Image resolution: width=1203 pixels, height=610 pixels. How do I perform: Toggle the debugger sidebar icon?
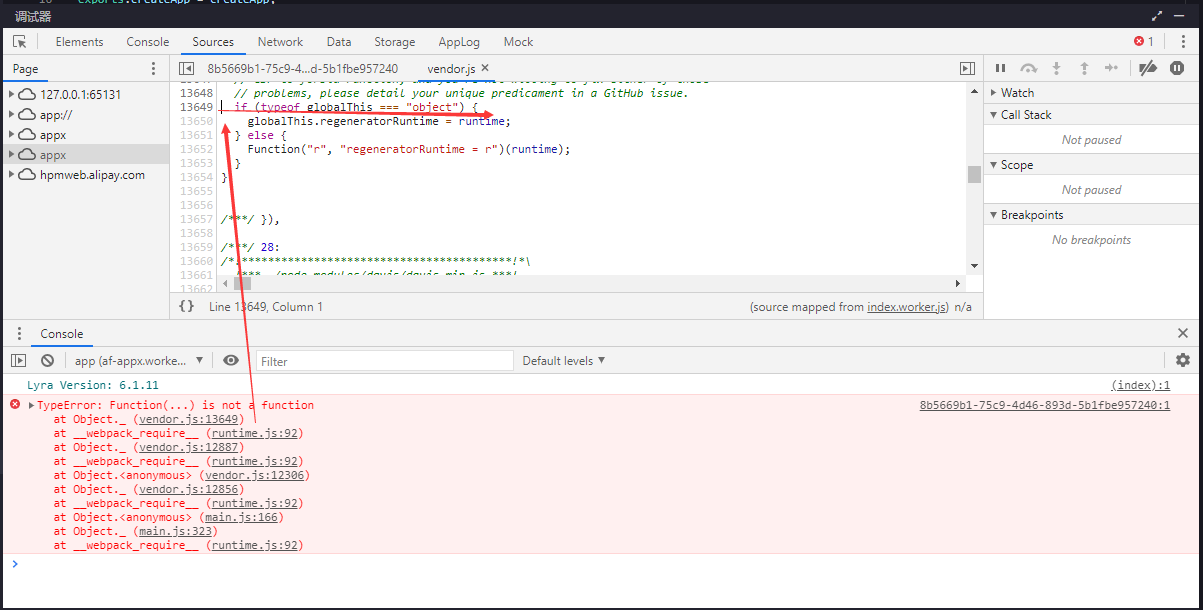(967, 68)
